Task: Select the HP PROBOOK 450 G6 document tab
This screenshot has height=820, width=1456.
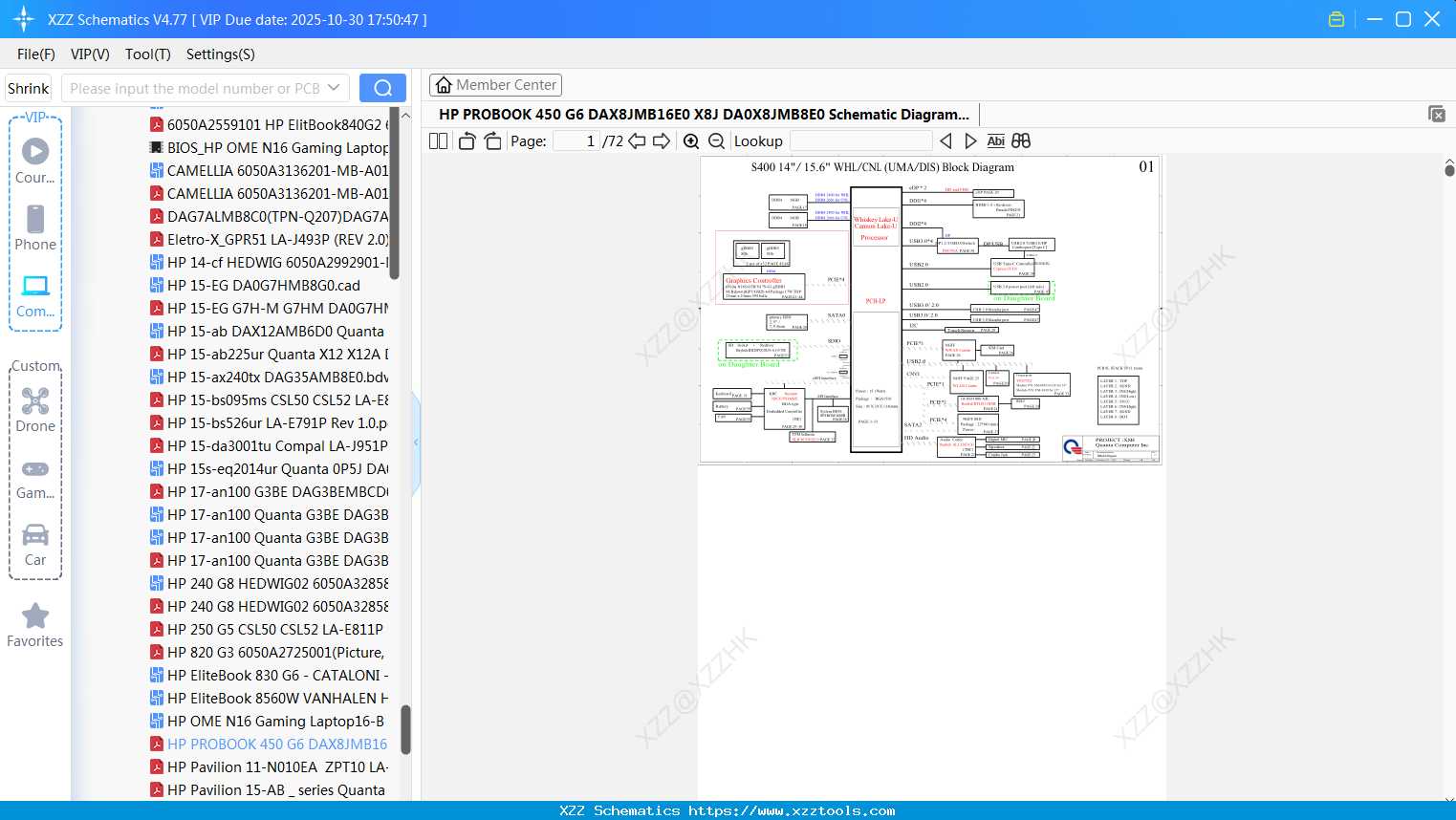Action: 704,114
